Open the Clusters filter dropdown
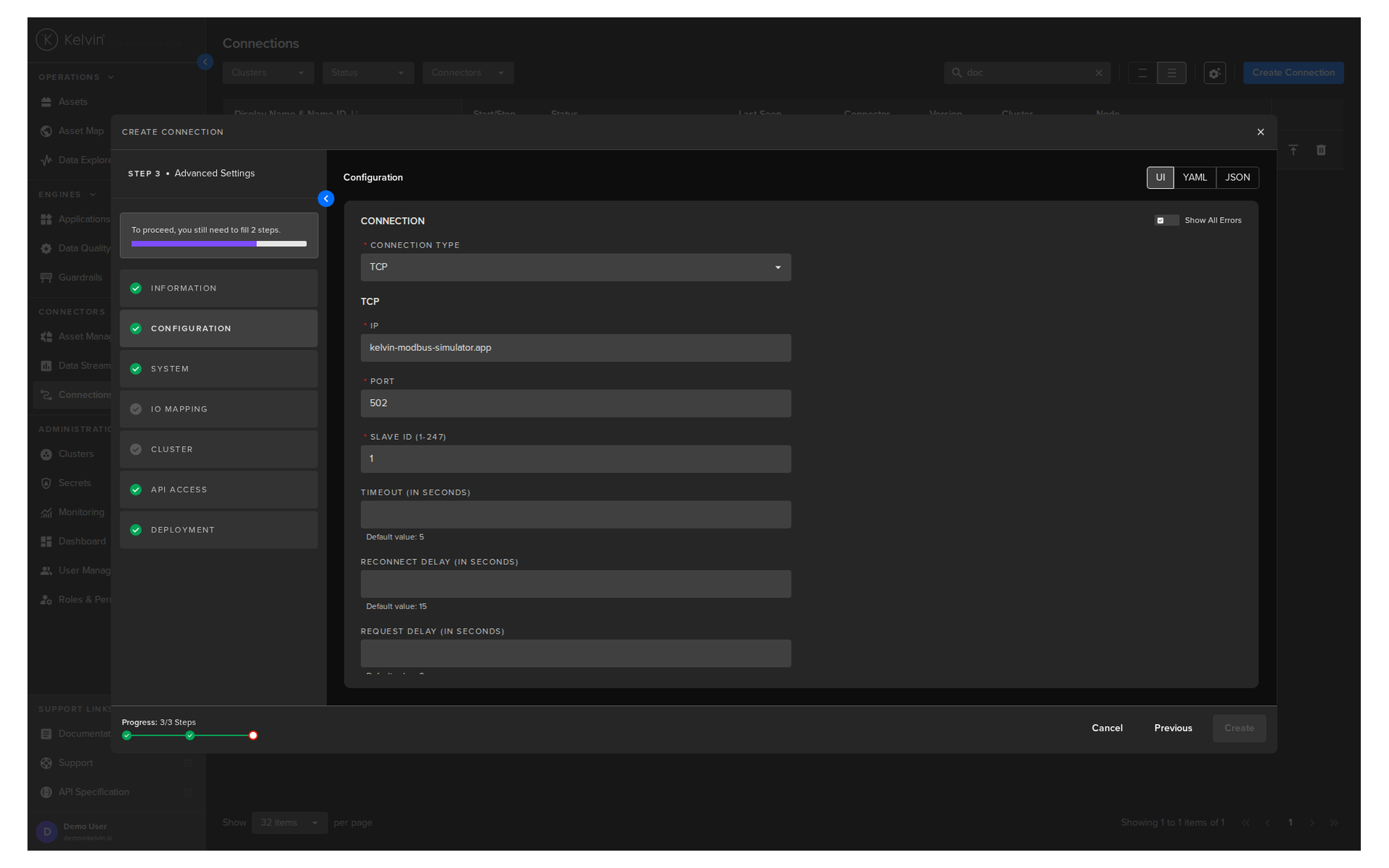This screenshot has height=868, width=1389. tap(268, 73)
